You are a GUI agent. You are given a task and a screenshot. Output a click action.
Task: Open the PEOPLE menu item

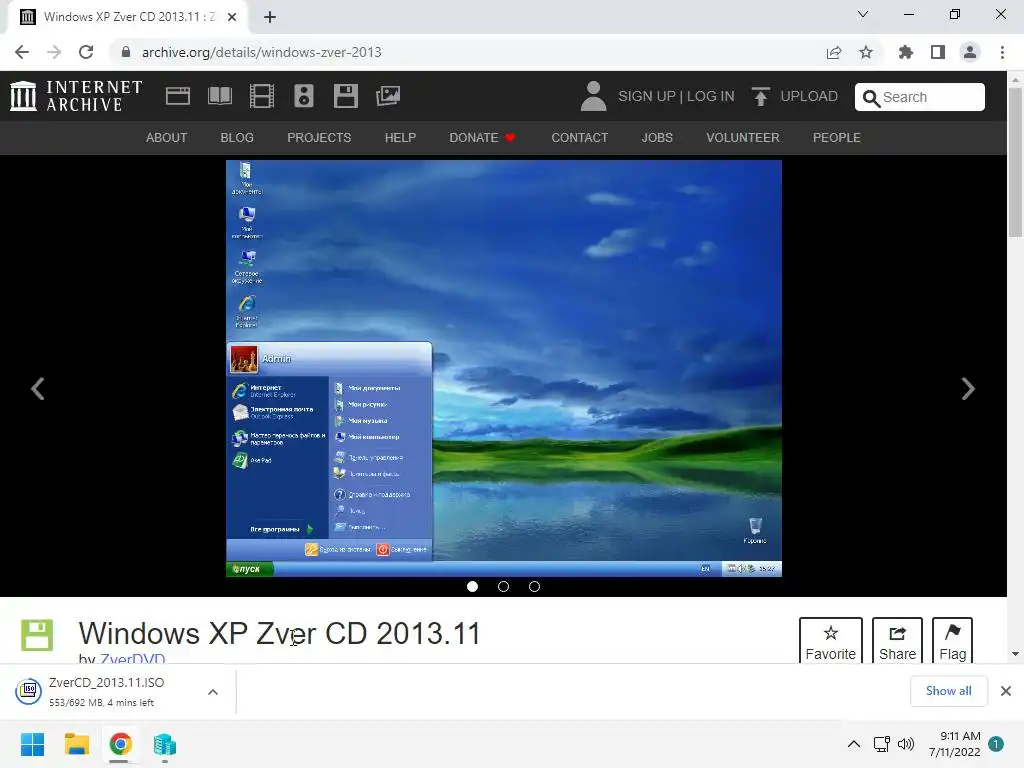click(x=837, y=138)
